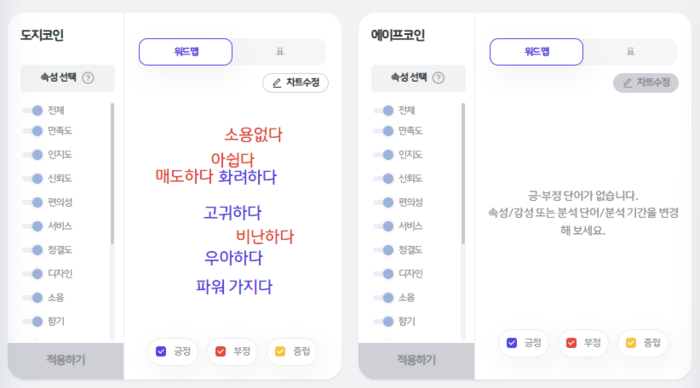The height and width of the screenshot is (388, 700).
Task: Toggle 신뢰도 switch in 도지코인 panel
Action: pyautogui.click(x=33, y=179)
